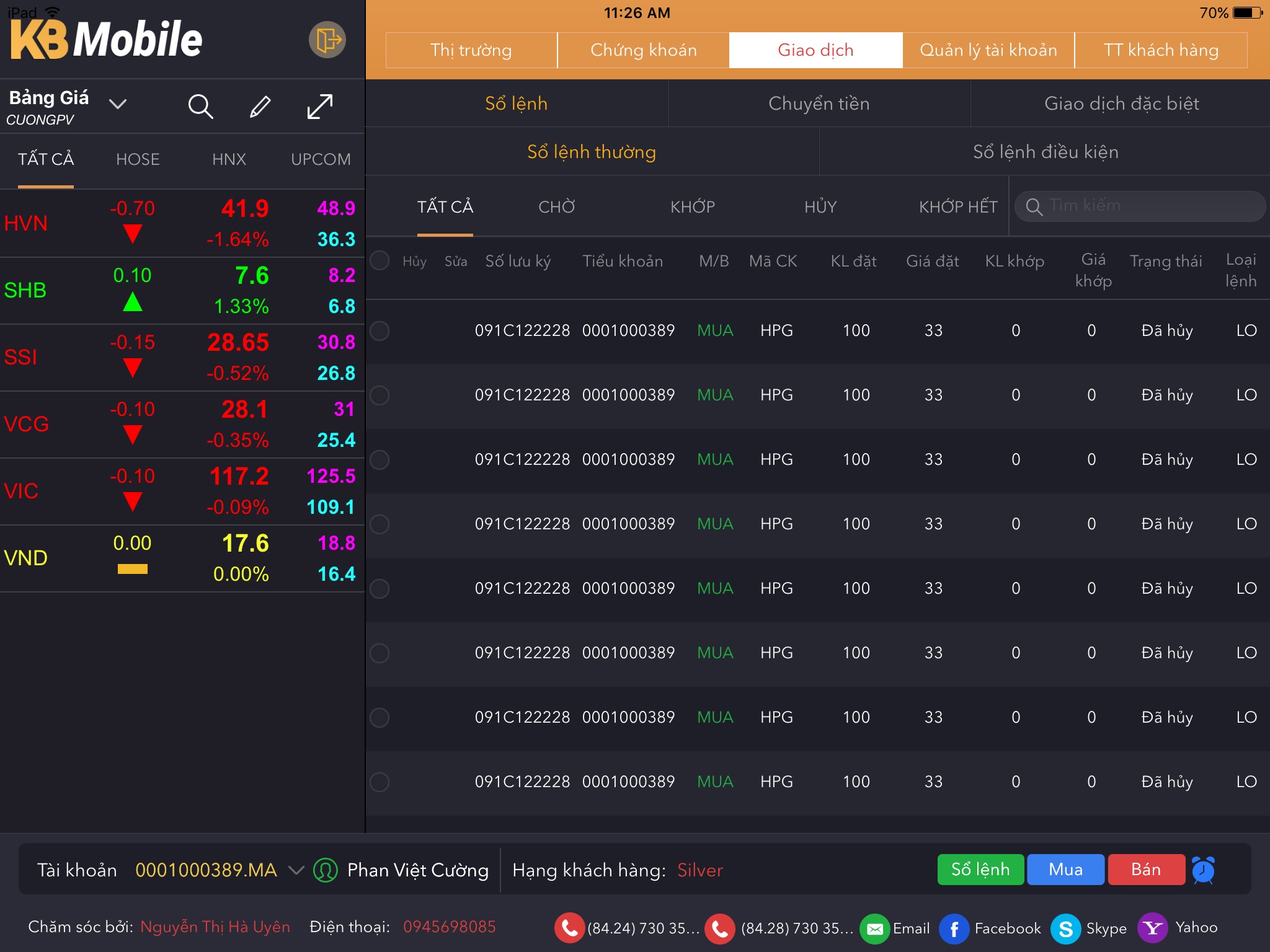Tap the Tìm kiếm search field

click(x=1140, y=206)
